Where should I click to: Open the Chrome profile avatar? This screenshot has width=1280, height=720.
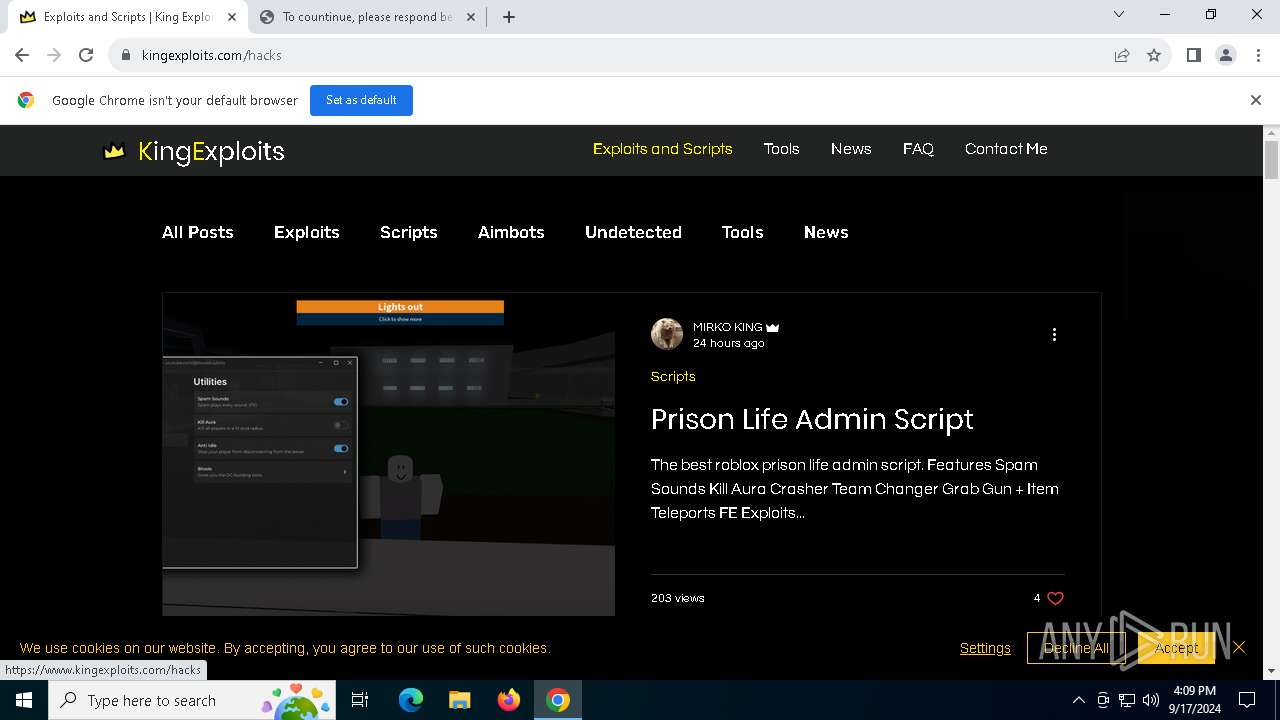[x=1226, y=55]
